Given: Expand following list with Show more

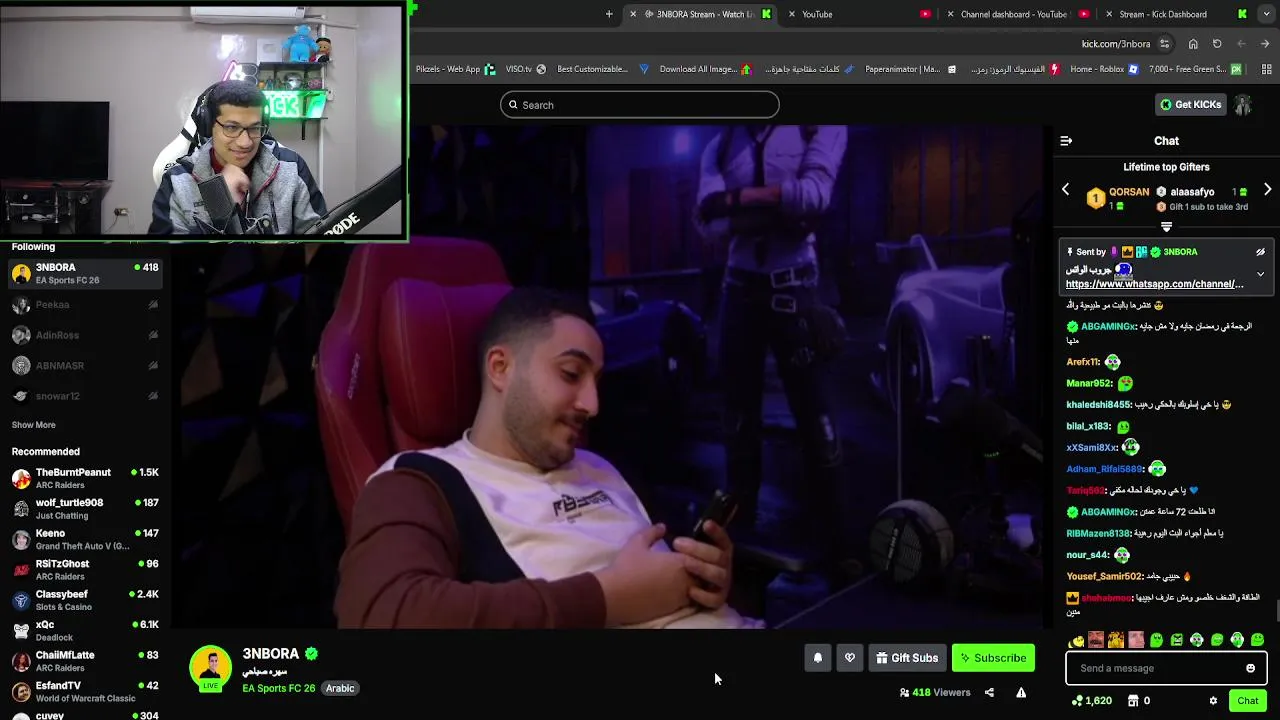Looking at the screenshot, I should 33,425.
